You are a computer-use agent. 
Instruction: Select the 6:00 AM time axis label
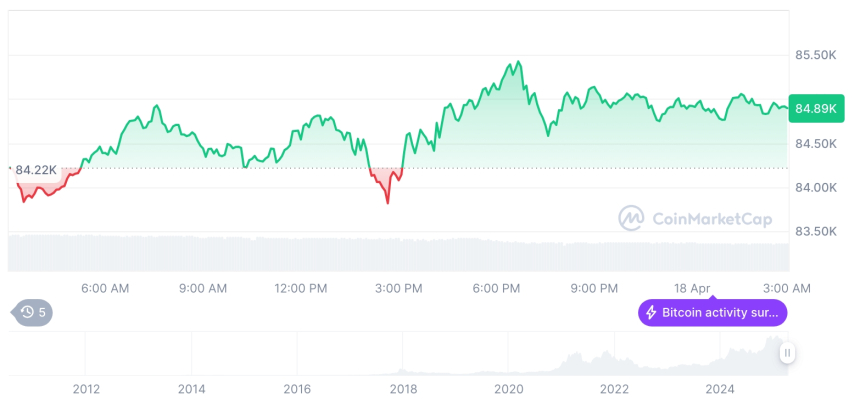point(105,288)
